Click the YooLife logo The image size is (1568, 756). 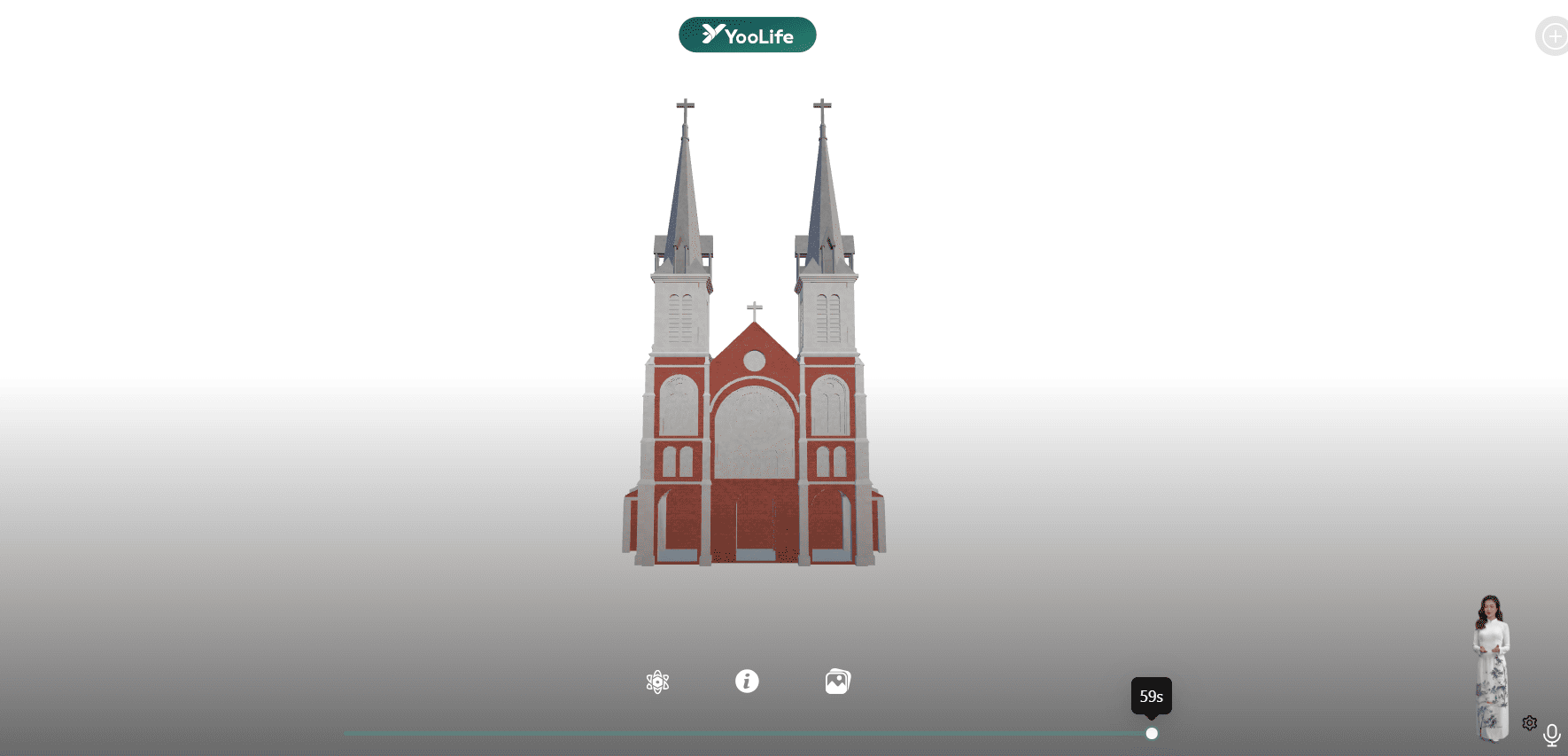pyautogui.click(x=747, y=35)
